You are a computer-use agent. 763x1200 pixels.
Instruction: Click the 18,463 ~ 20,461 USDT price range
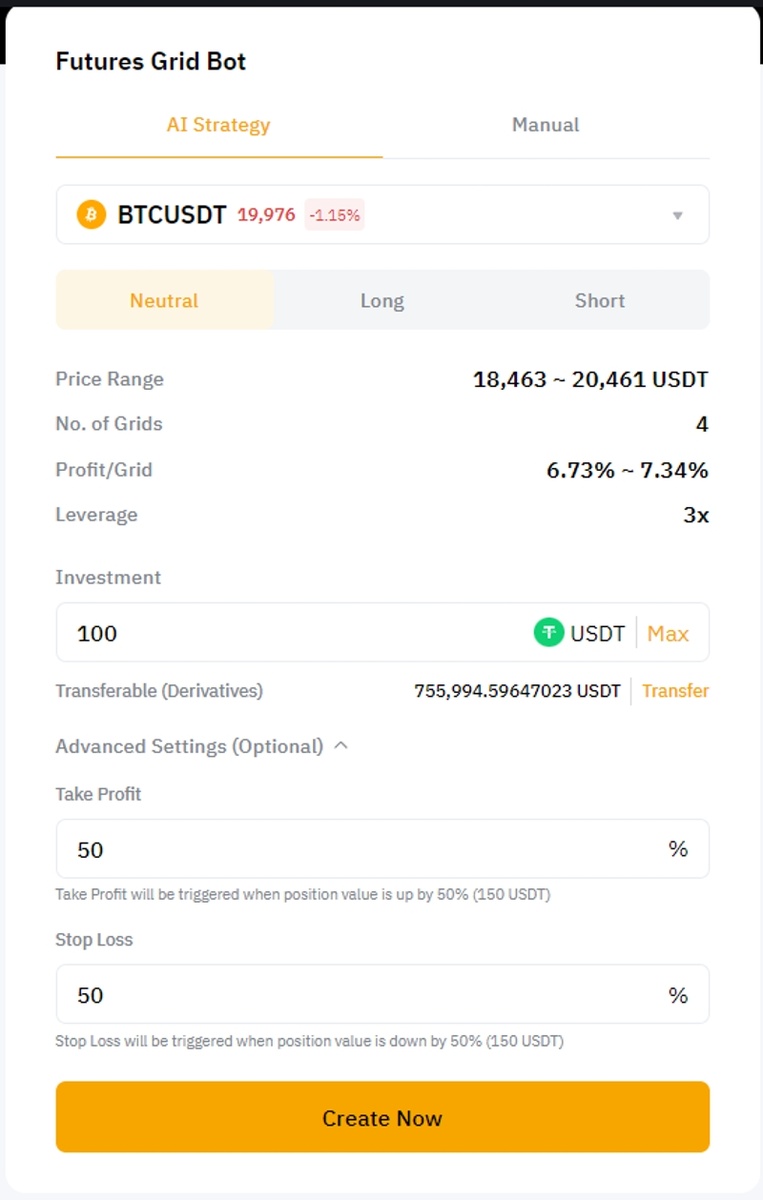(x=590, y=380)
